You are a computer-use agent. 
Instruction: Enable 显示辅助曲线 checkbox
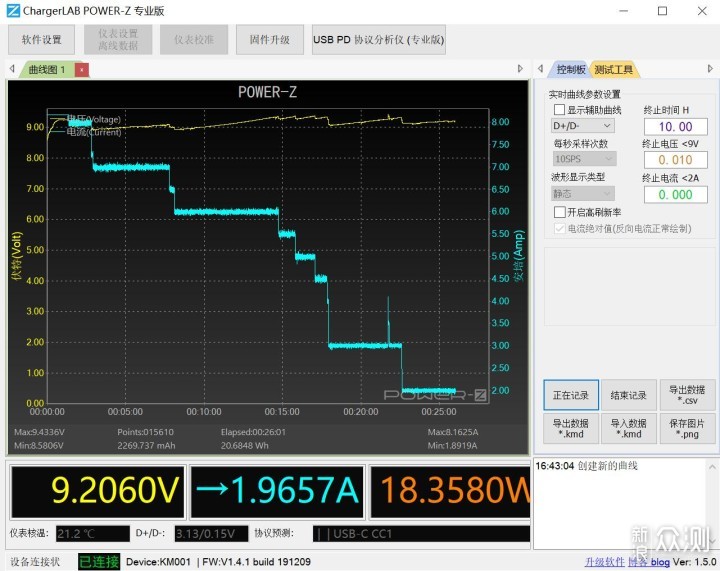559,110
